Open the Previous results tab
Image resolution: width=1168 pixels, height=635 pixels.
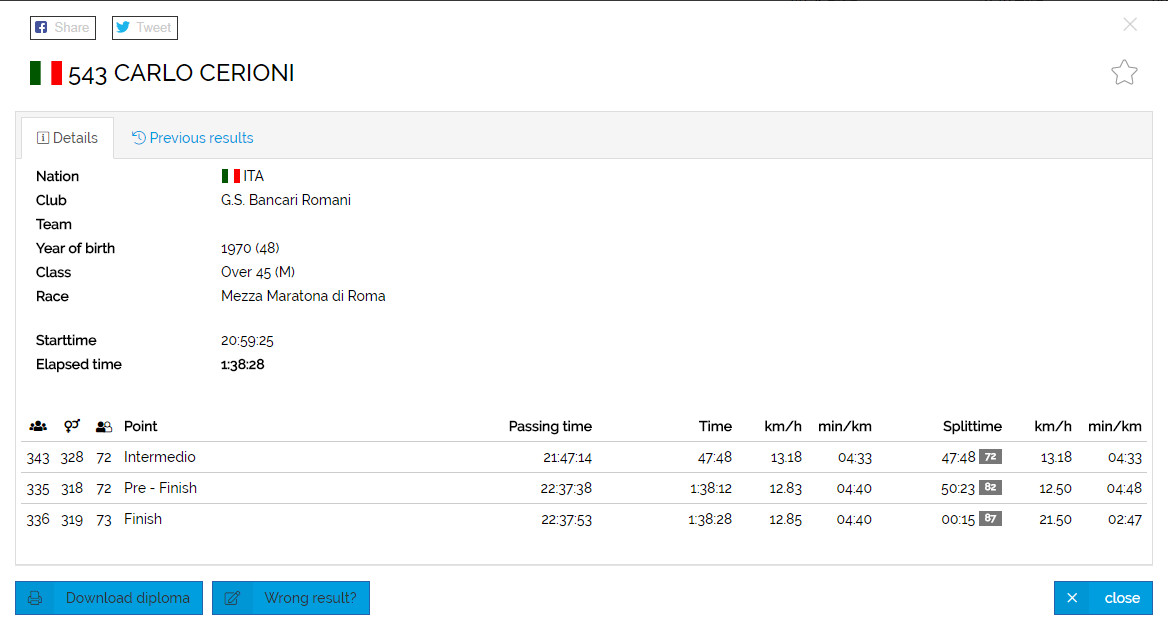(192, 138)
